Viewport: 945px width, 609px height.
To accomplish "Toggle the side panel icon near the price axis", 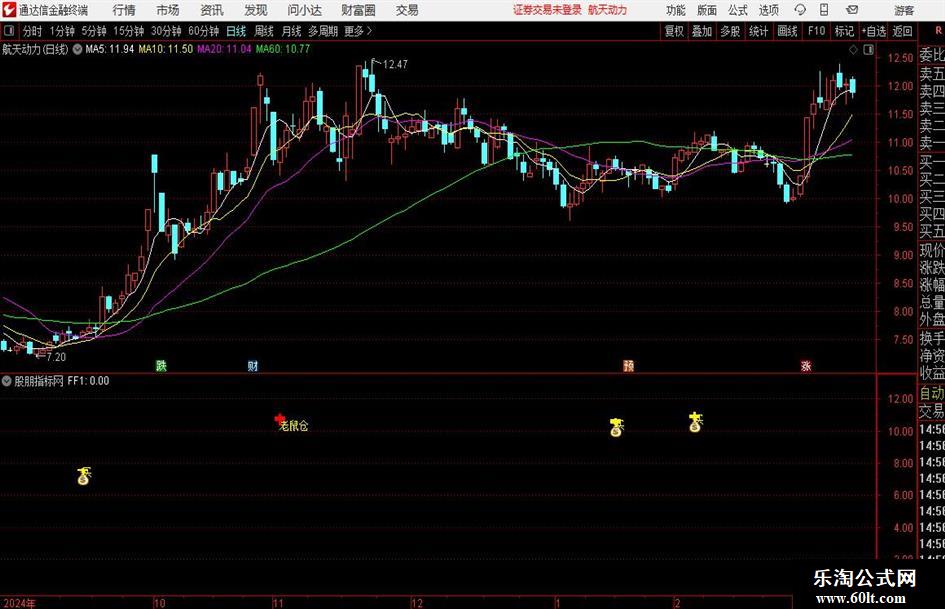I will [x=868, y=50].
